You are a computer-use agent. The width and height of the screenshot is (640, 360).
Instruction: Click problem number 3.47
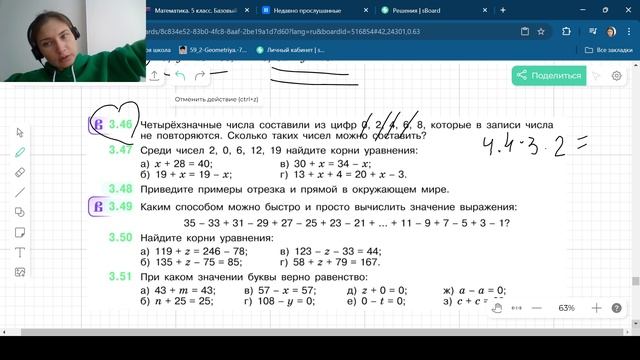pos(120,150)
